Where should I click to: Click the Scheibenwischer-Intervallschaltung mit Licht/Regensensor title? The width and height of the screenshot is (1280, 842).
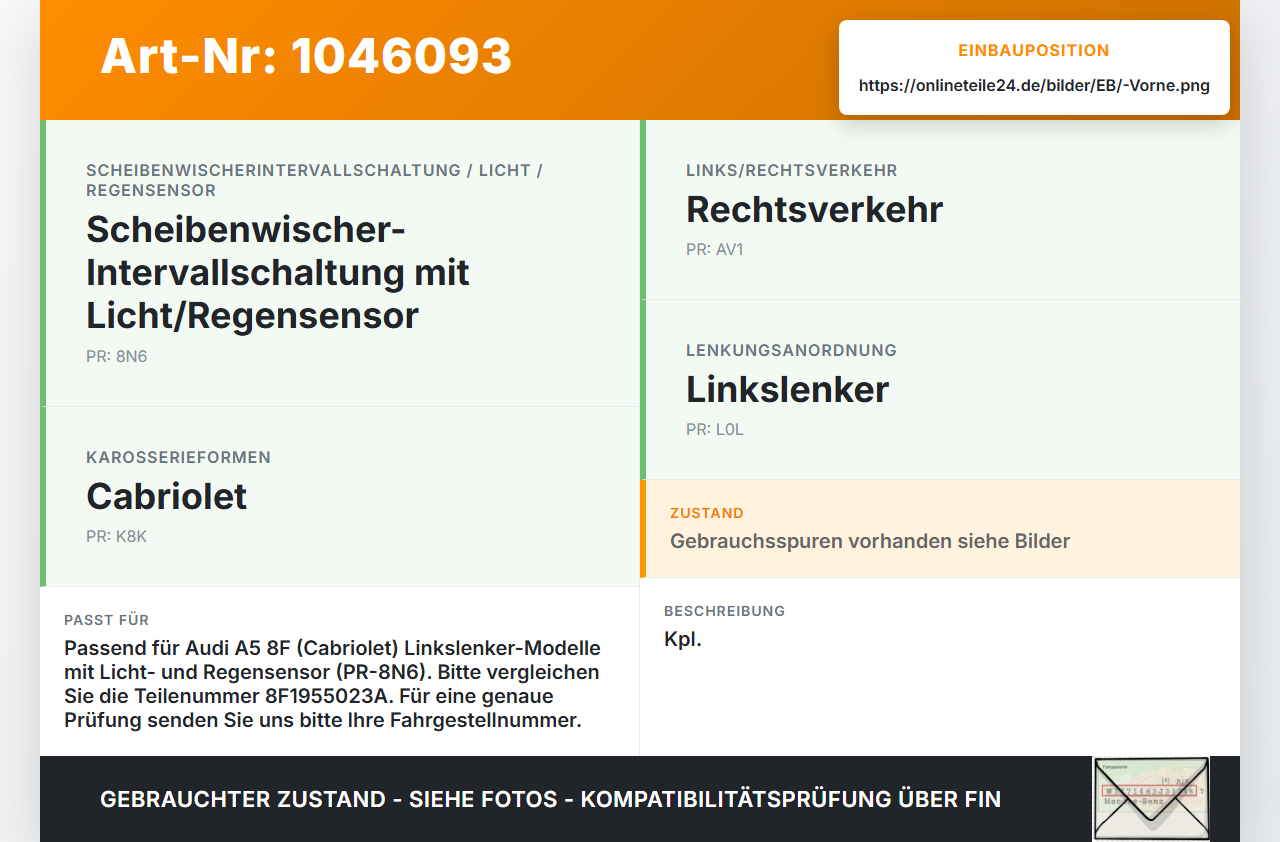coord(278,272)
